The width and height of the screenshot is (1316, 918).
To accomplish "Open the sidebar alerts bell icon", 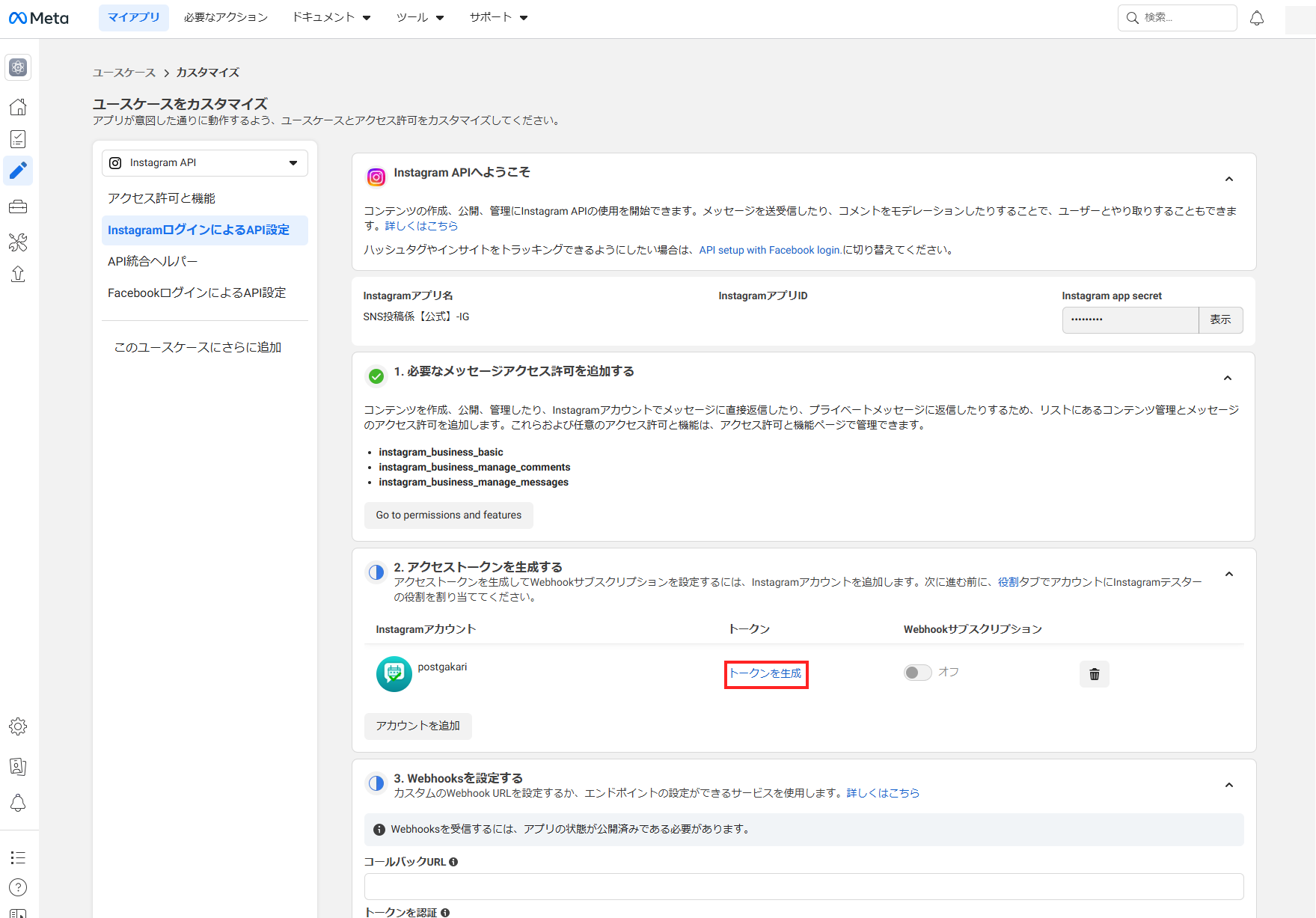I will tap(18, 803).
